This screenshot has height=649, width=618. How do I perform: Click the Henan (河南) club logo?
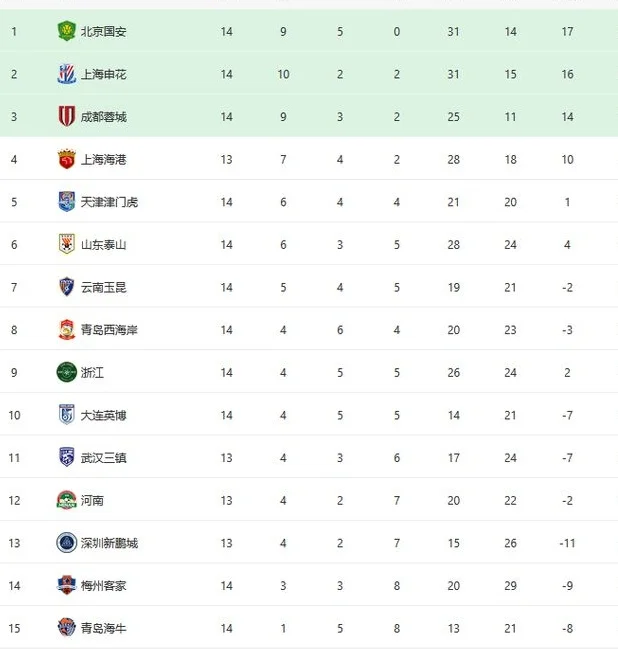click(66, 500)
